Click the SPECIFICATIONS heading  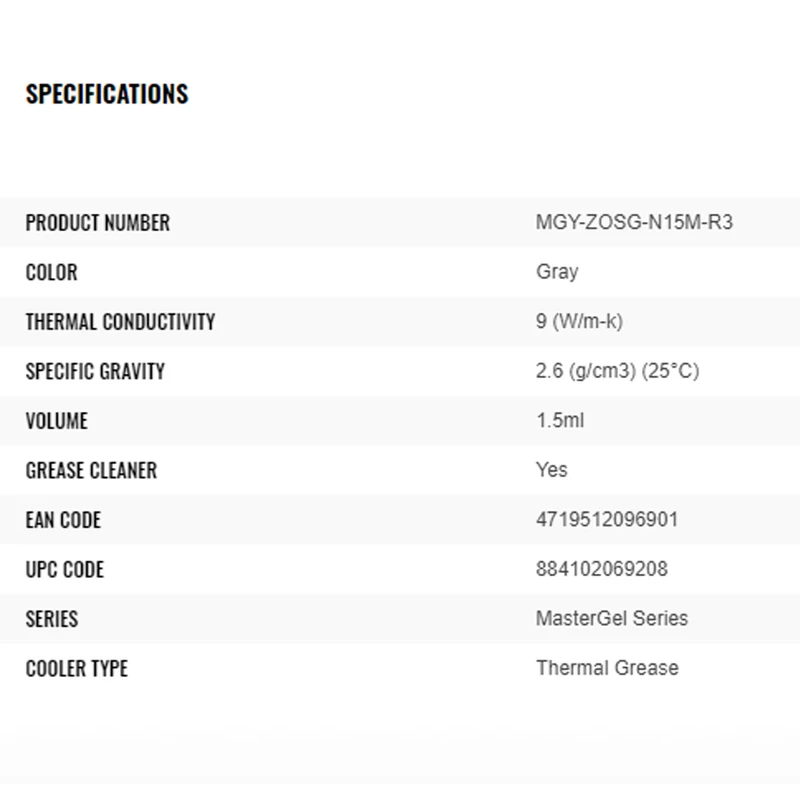tap(107, 94)
